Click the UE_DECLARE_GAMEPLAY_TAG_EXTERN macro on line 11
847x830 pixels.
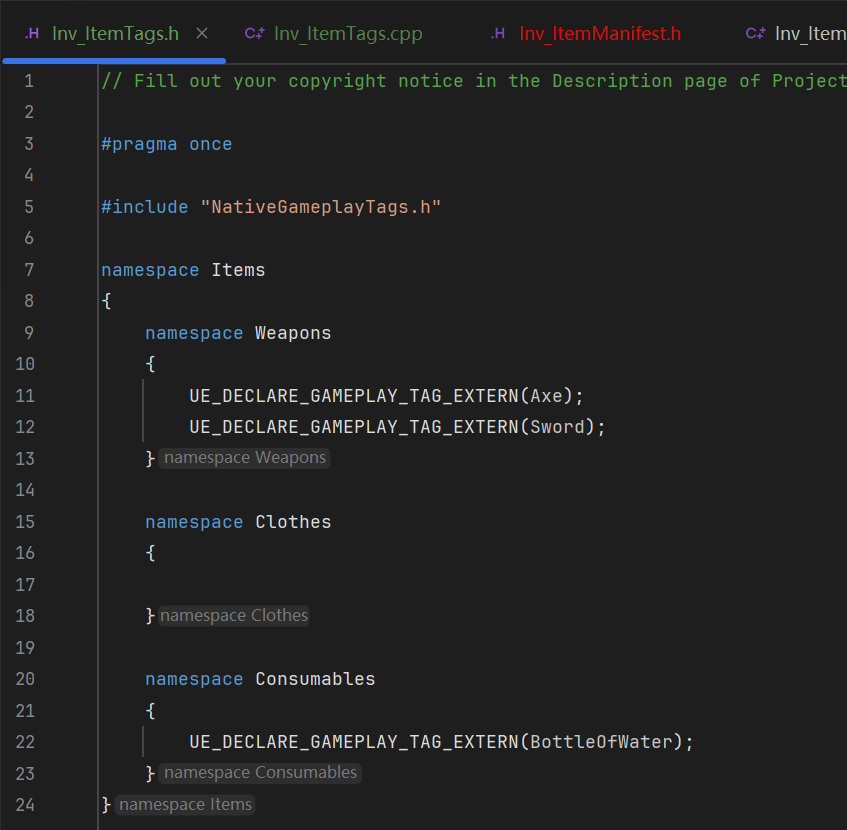click(x=354, y=396)
